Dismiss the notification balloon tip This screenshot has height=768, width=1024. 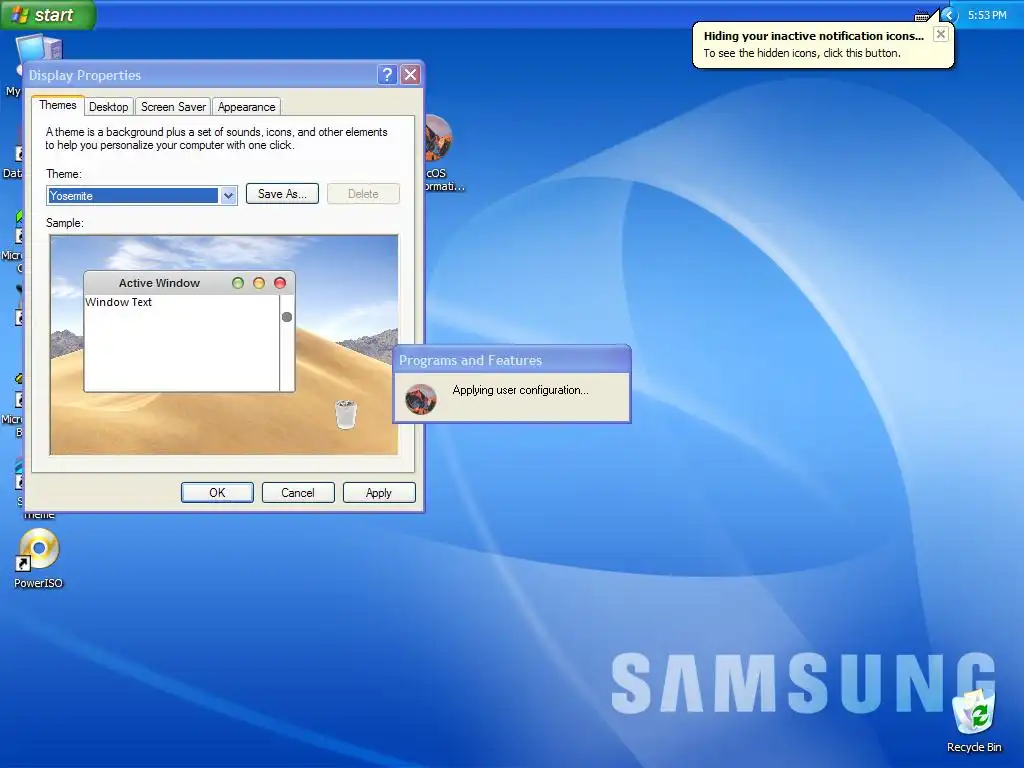pos(940,34)
